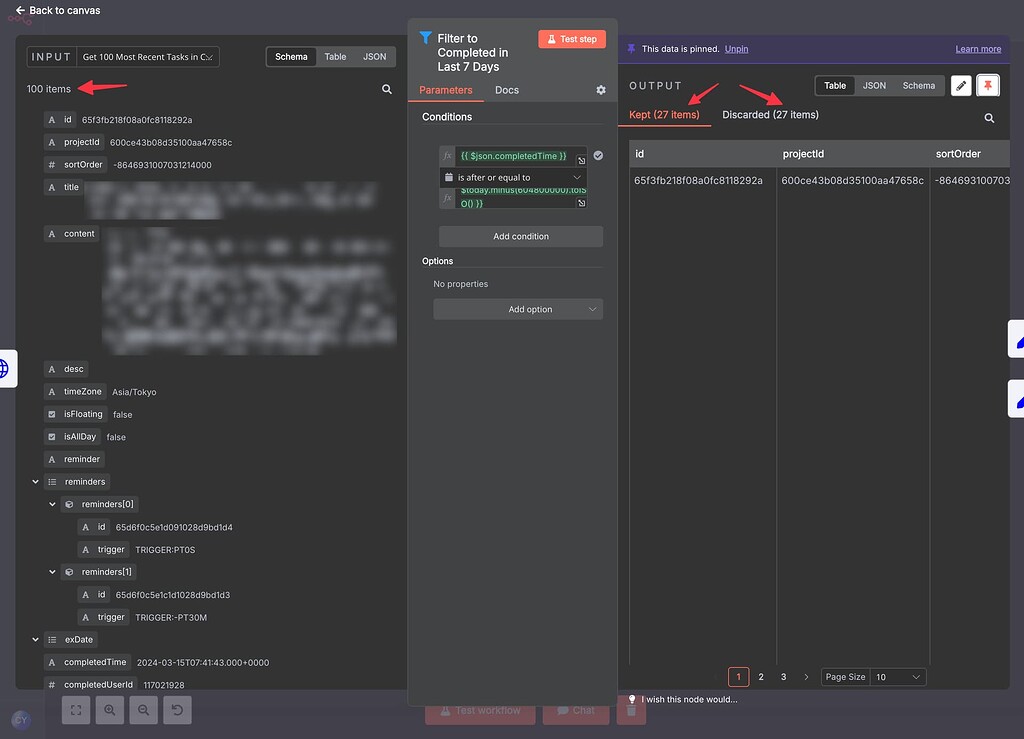Click the checkmark toggle beside the condition
The width and height of the screenshot is (1024, 739).
pyautogui.click(x=598, y=155)
